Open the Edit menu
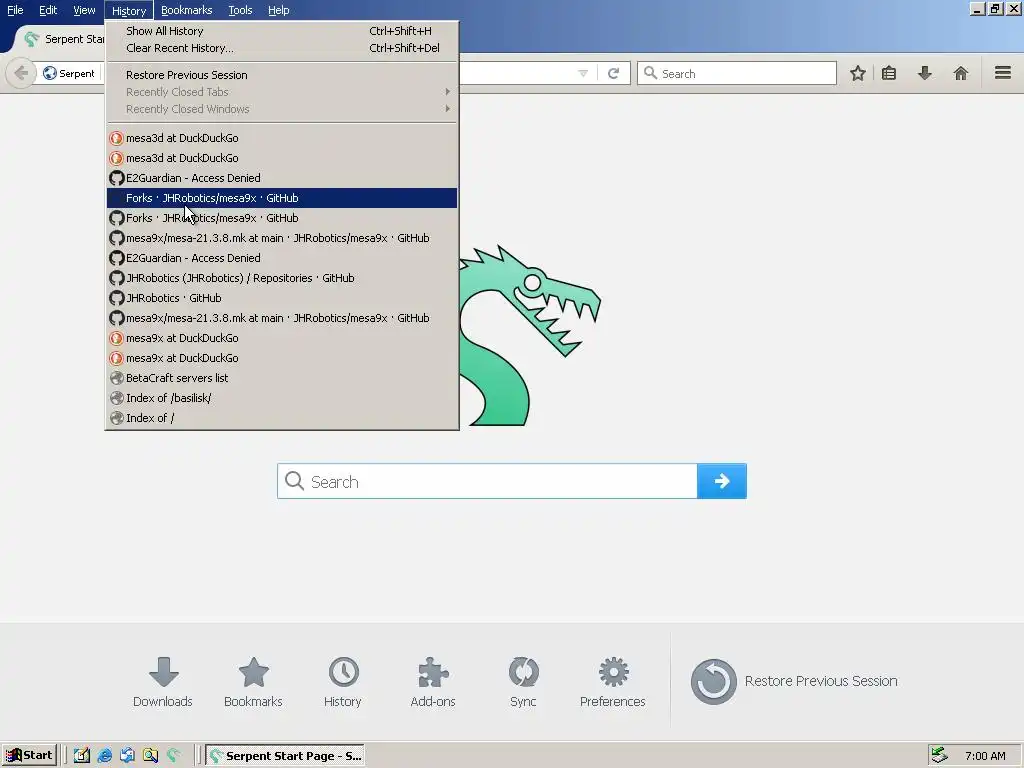The height and width of the screenshot is (768, 1024). pos(48,10)
